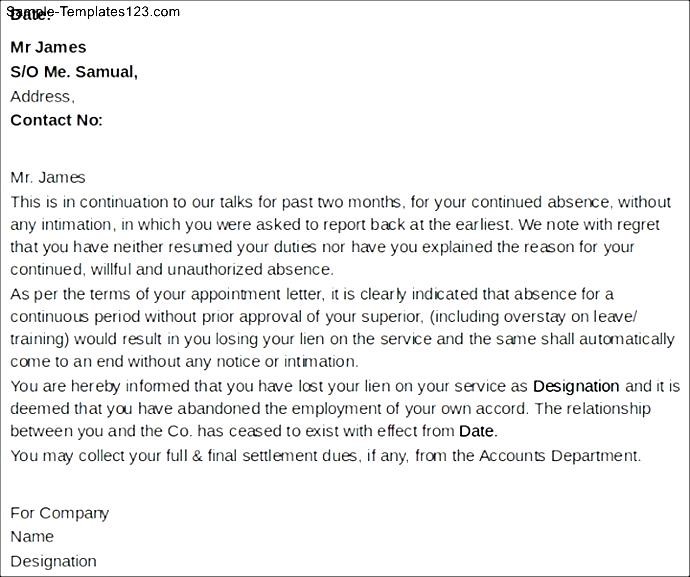Click the 'Name' signature placeholder
The width and height of the screenshot is (690, 577).
click(x=32, y=537)
